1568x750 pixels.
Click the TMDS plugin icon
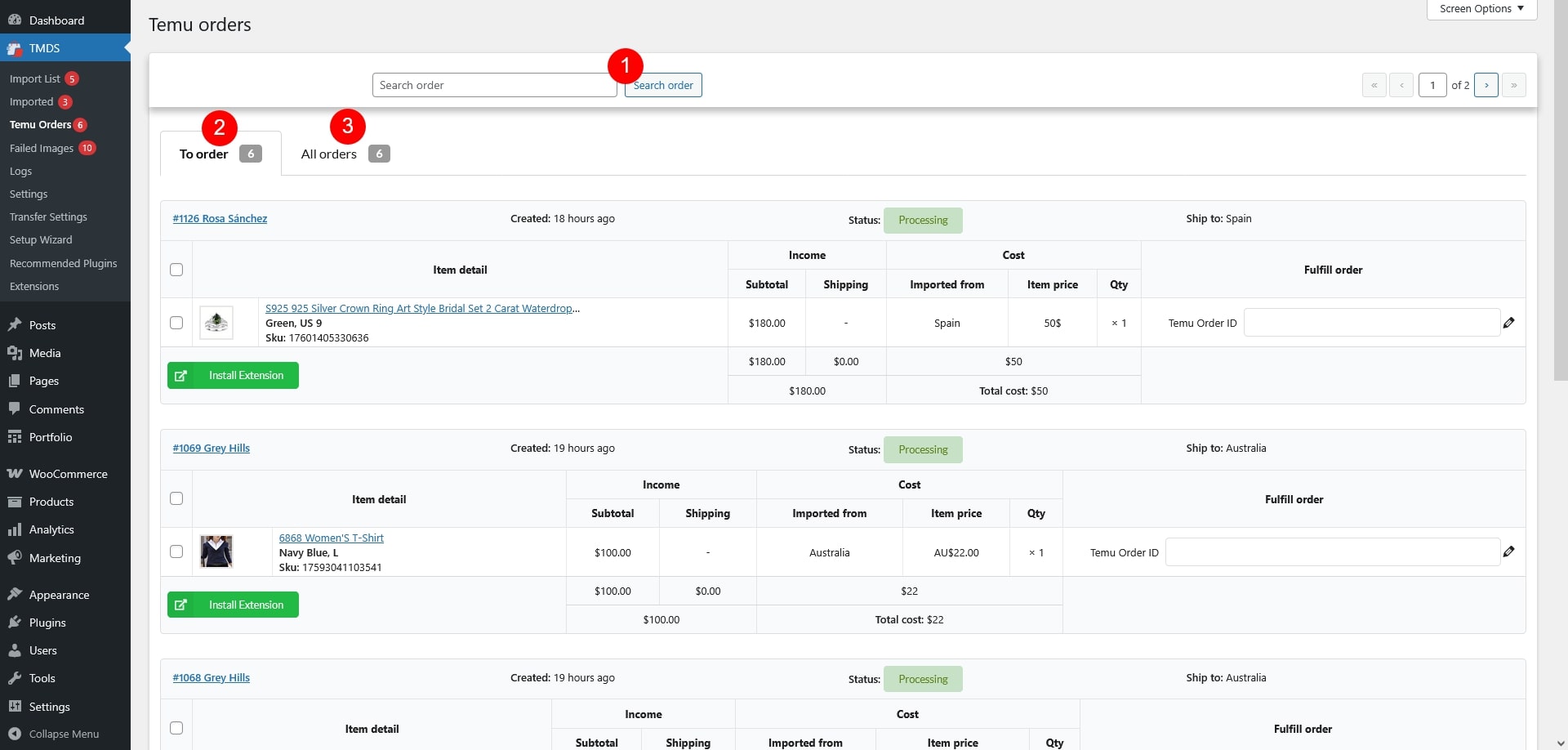coord(15,48)
